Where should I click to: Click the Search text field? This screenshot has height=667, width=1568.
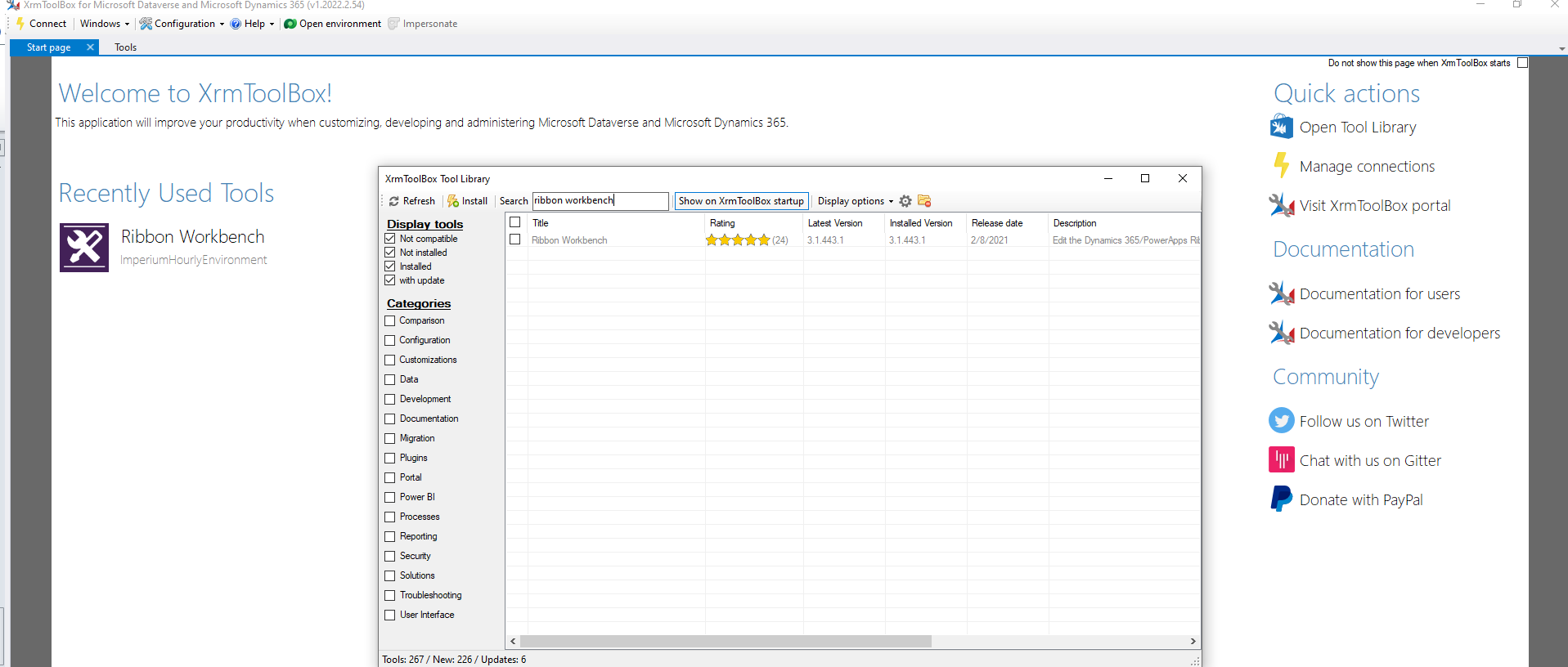(600, 201)
